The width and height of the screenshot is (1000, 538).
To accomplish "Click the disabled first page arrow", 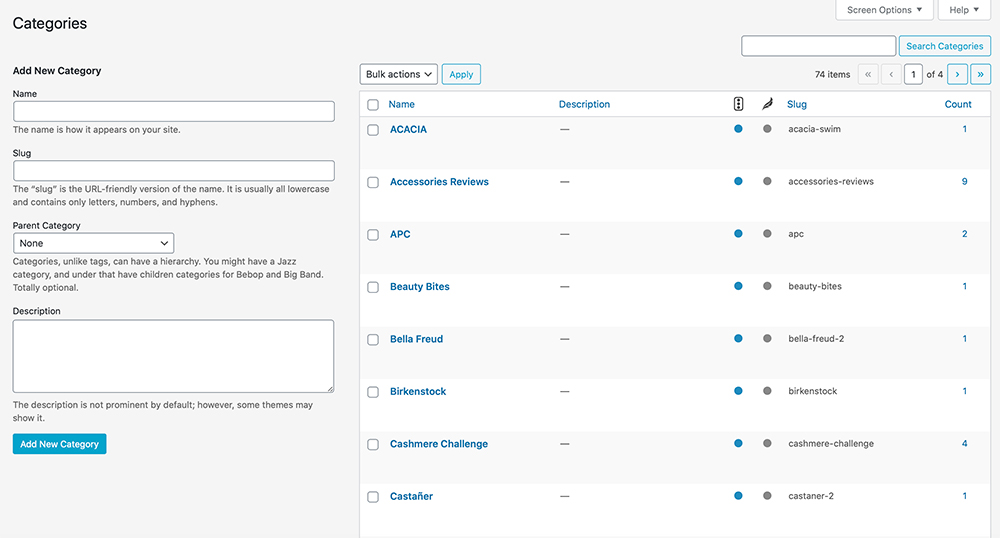I will coord(868,75).
